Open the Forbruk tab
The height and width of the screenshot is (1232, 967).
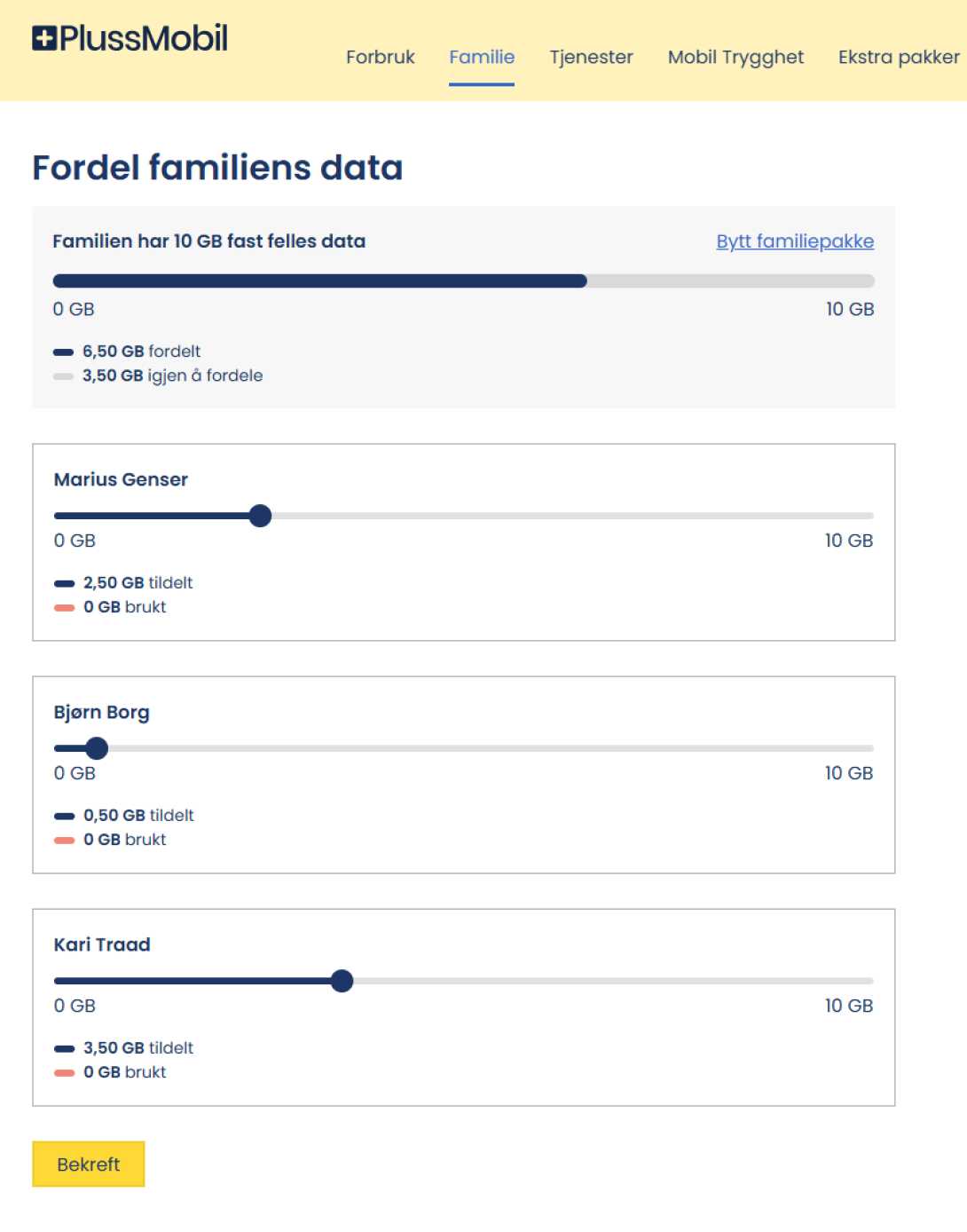click(x=380, y=57)
